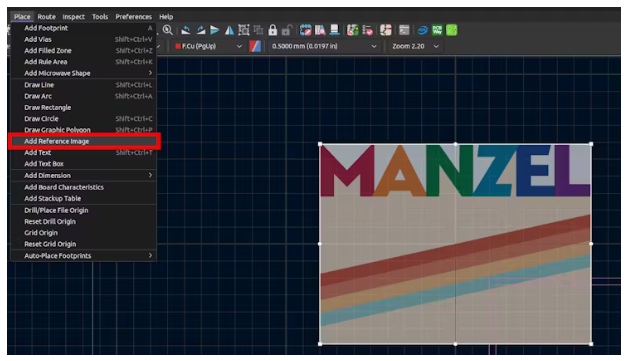This screenshot has width=629, height=361.
Task: Click the red-blue layer pair swatch
Action: (255, 46)
